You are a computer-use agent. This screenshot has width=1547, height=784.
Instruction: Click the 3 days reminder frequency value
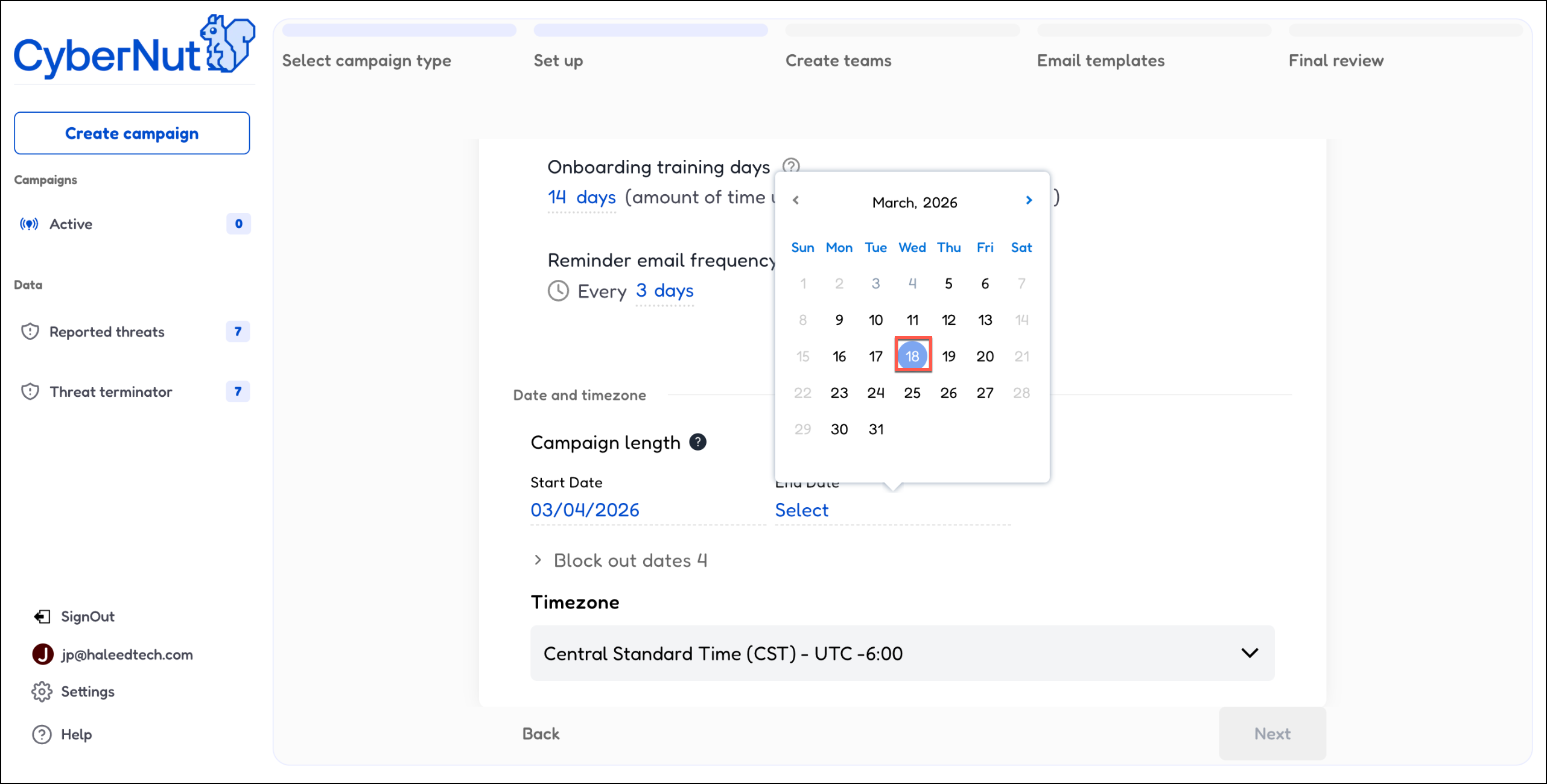click(664, 291)
